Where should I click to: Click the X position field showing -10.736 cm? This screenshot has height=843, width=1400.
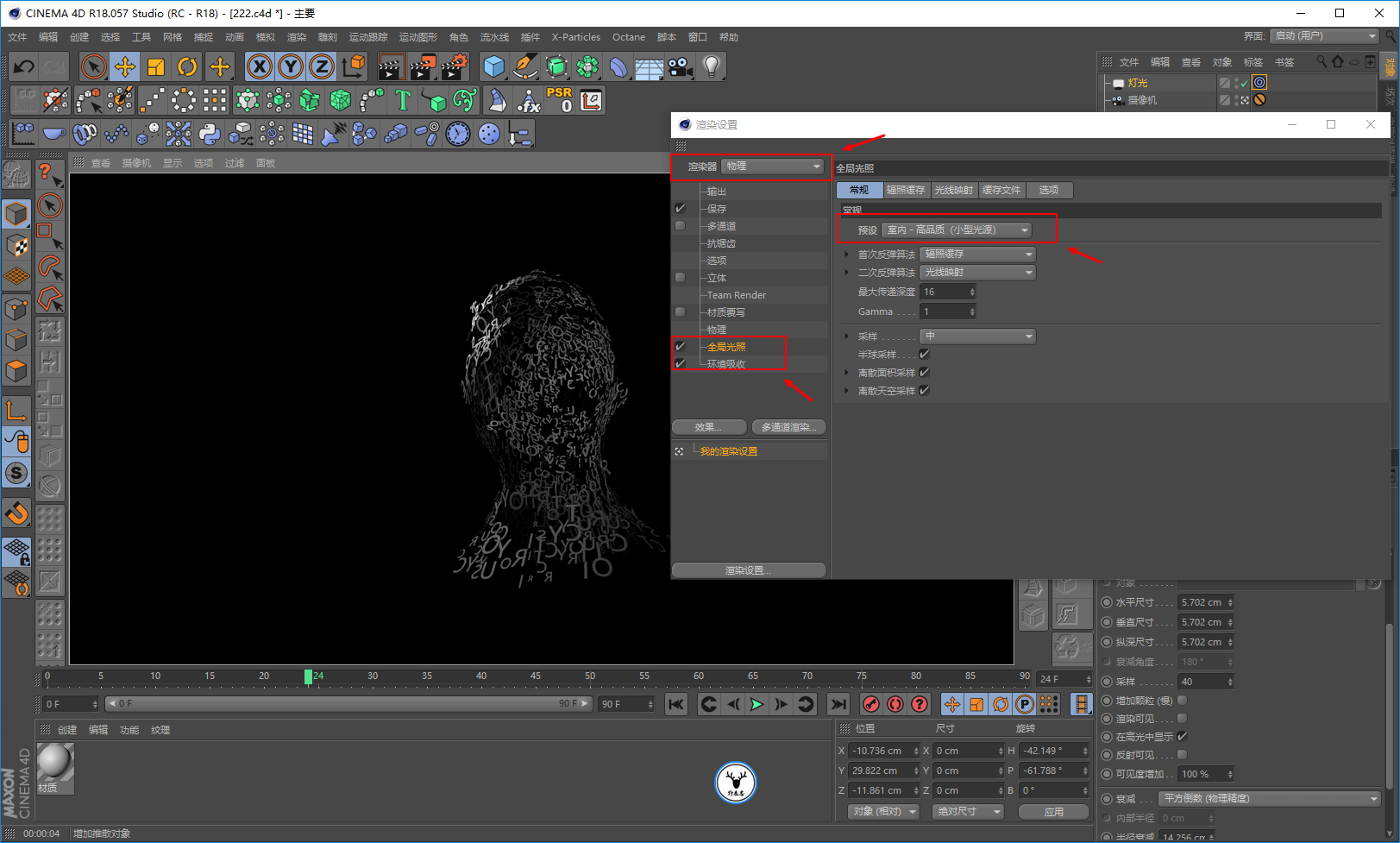tap(883, 752)
